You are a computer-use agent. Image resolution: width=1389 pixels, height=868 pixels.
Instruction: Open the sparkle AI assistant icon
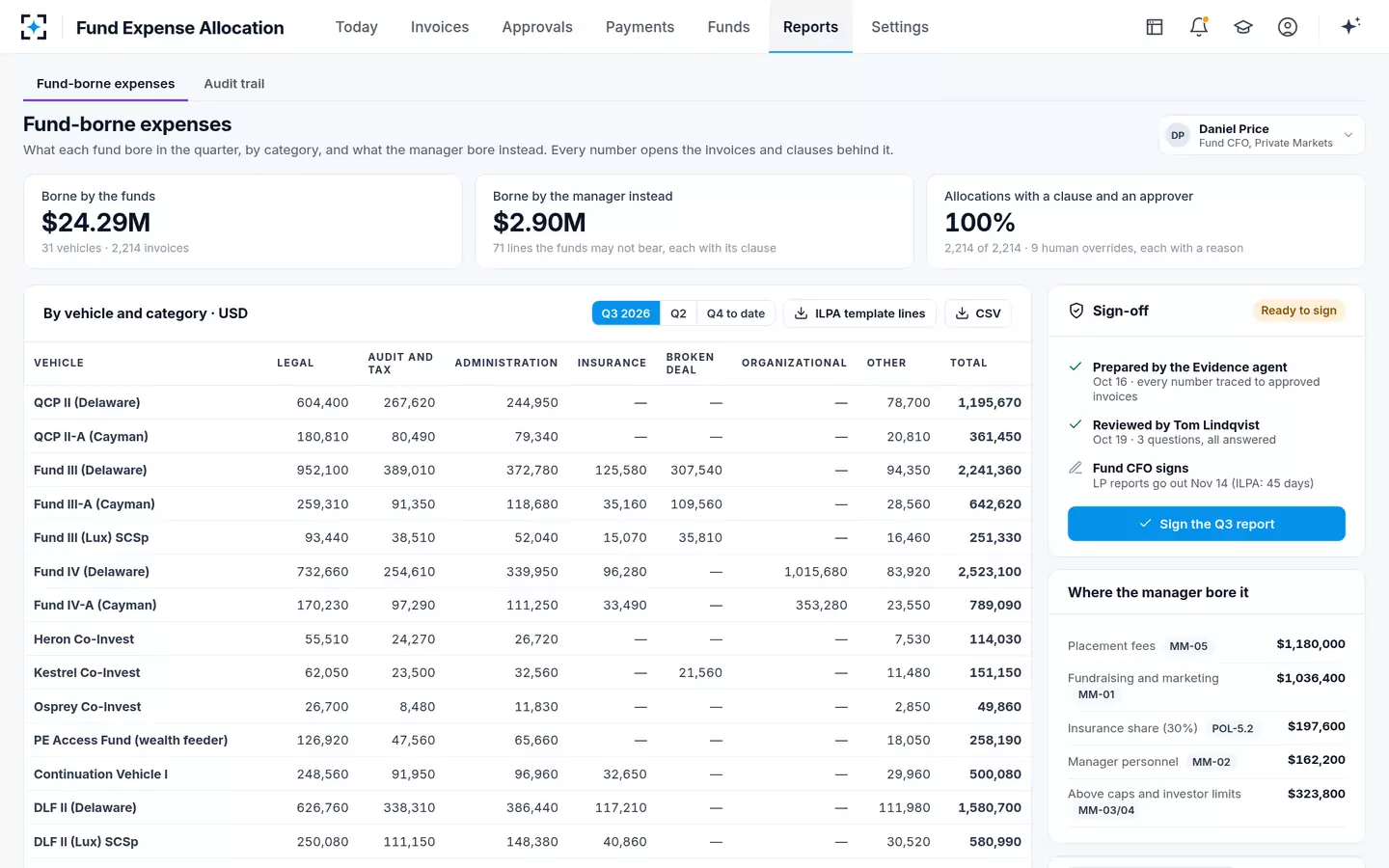(x=1350, y=26)
